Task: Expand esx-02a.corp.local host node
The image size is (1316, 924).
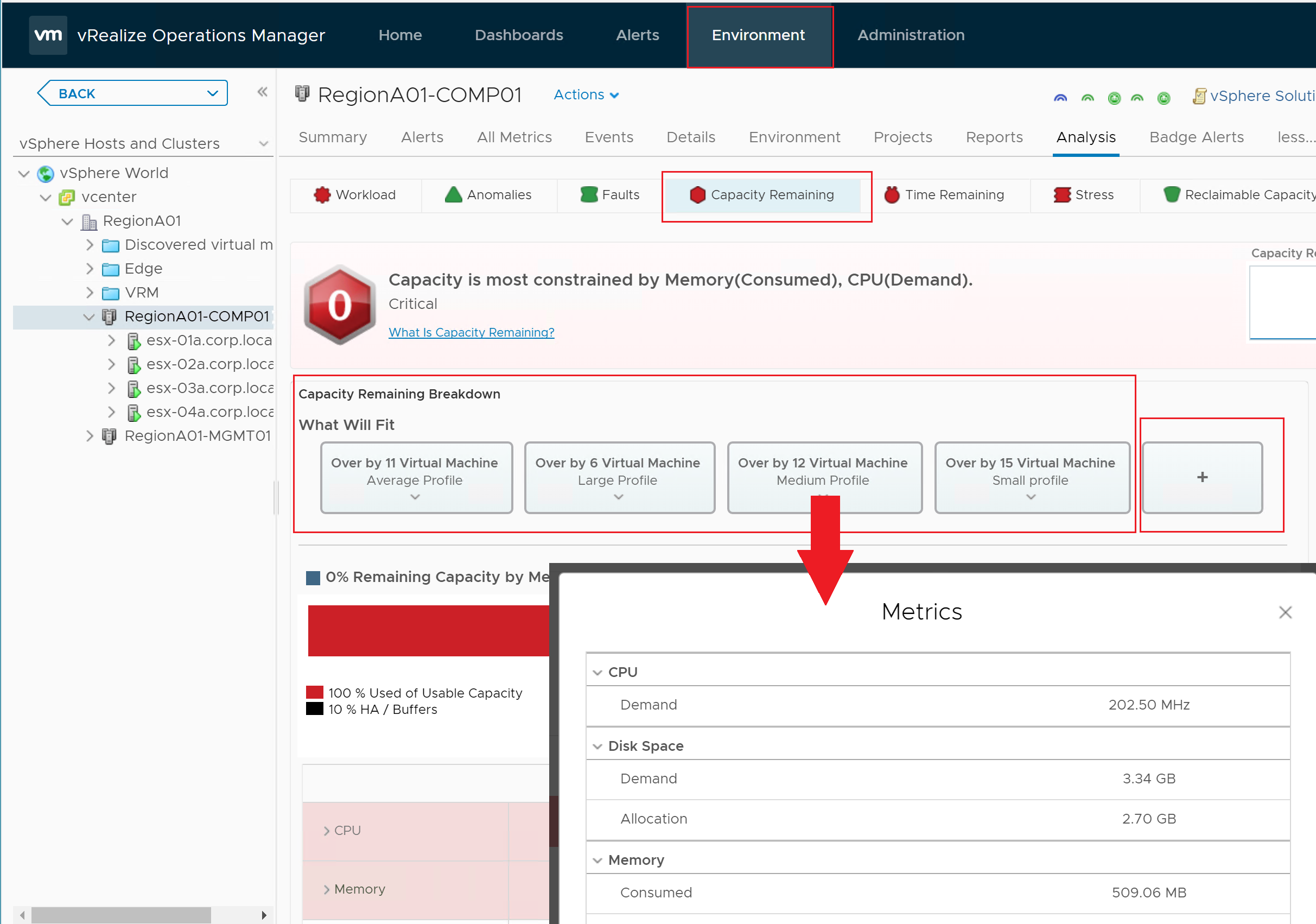Action: (111, 365)
